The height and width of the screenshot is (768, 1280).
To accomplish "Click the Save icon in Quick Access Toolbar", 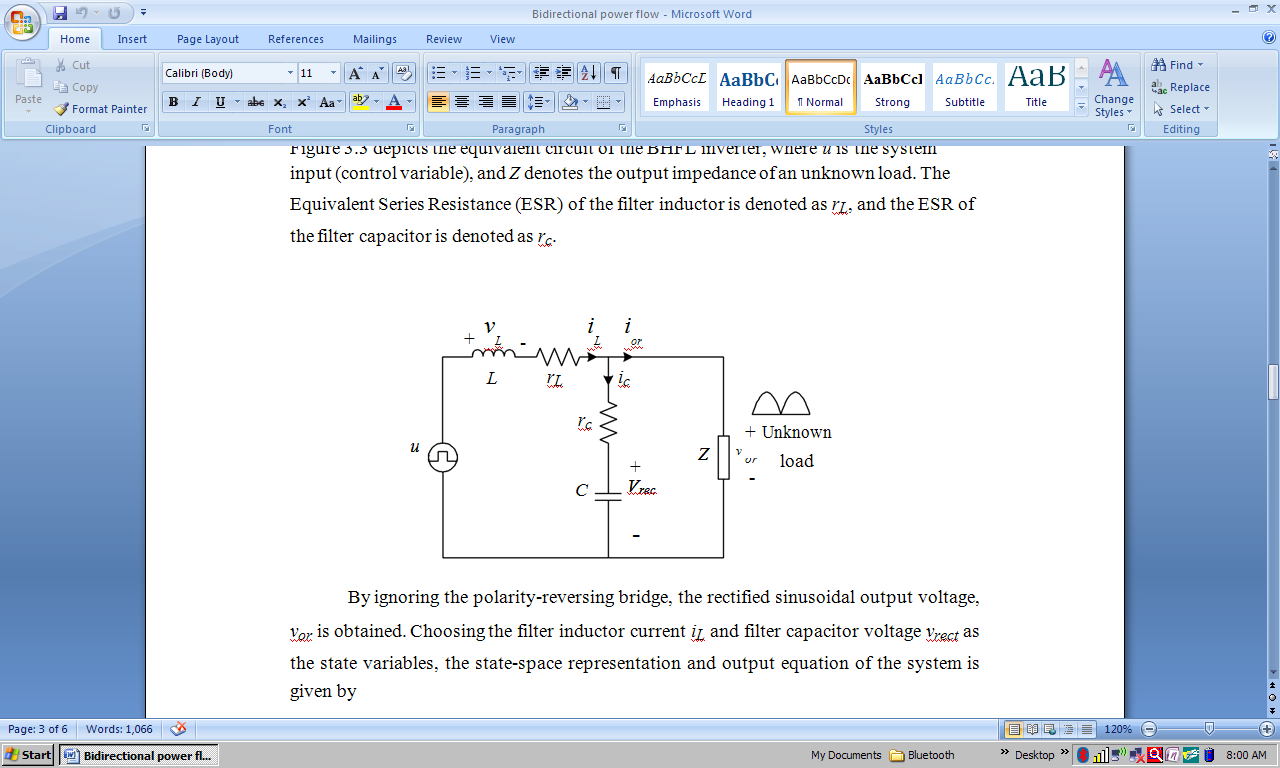I will click(60, 13).
